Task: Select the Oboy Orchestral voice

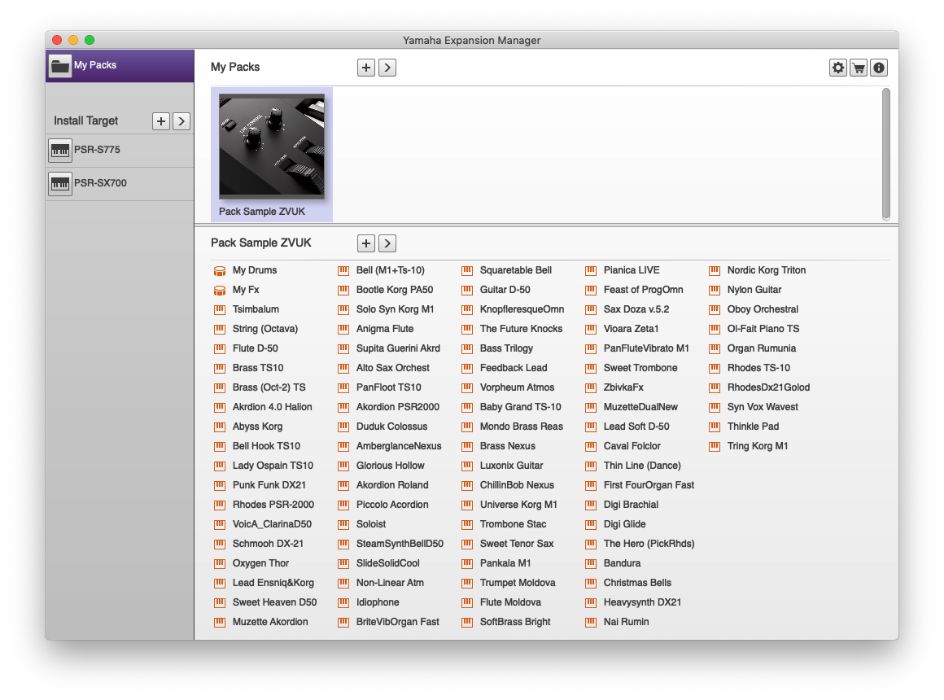Action: tap(763, 309)
